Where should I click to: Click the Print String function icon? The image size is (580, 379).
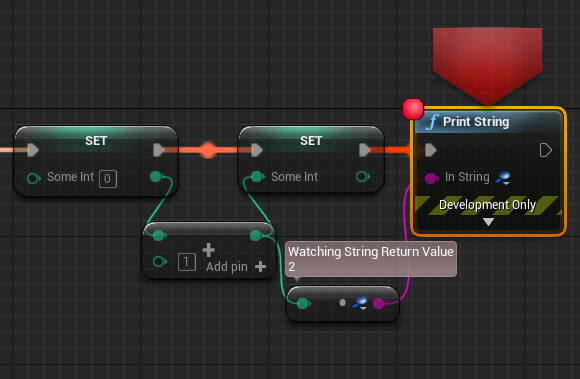(432, 122)
